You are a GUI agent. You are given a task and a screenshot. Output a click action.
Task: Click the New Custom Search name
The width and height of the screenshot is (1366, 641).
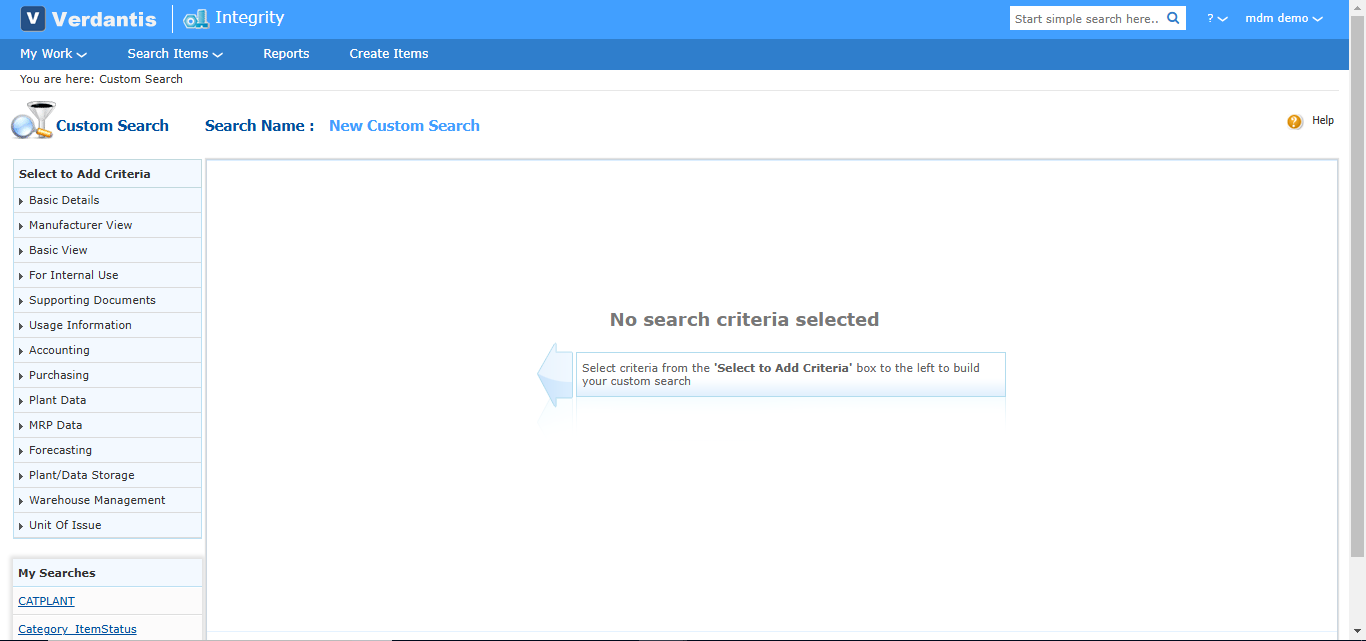(x=404, y=126)
